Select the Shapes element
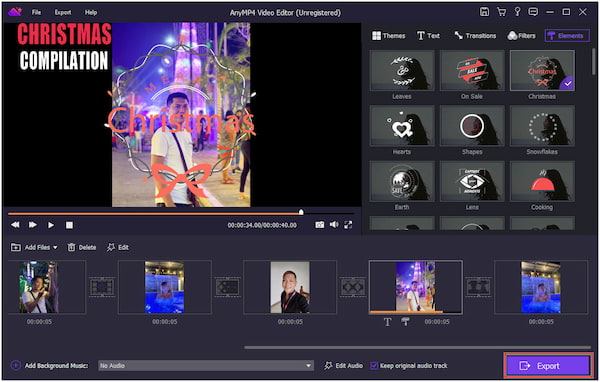The width and height of the screenshot is (600, 382). coord(472,126)
